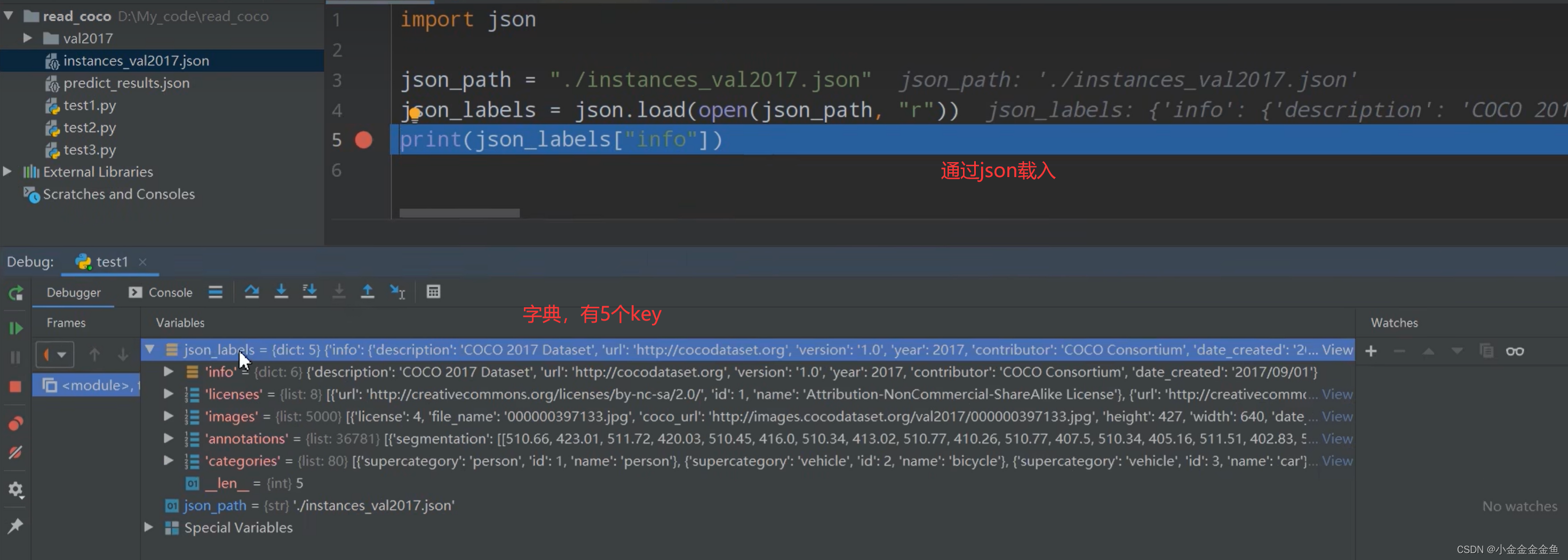Viewport: 1568px width, 560px height.
Task: Stop the debug session
Action: (x=16, y=387)
